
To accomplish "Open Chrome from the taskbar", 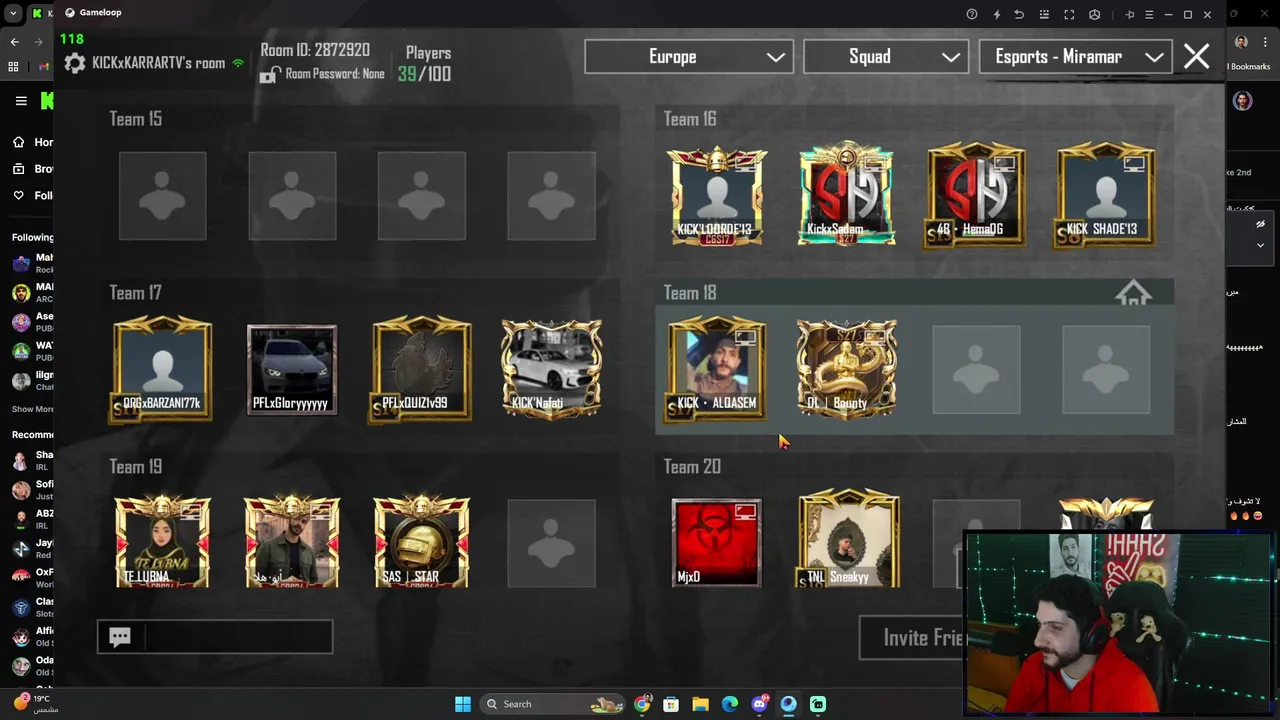I will tap(642, 704).
